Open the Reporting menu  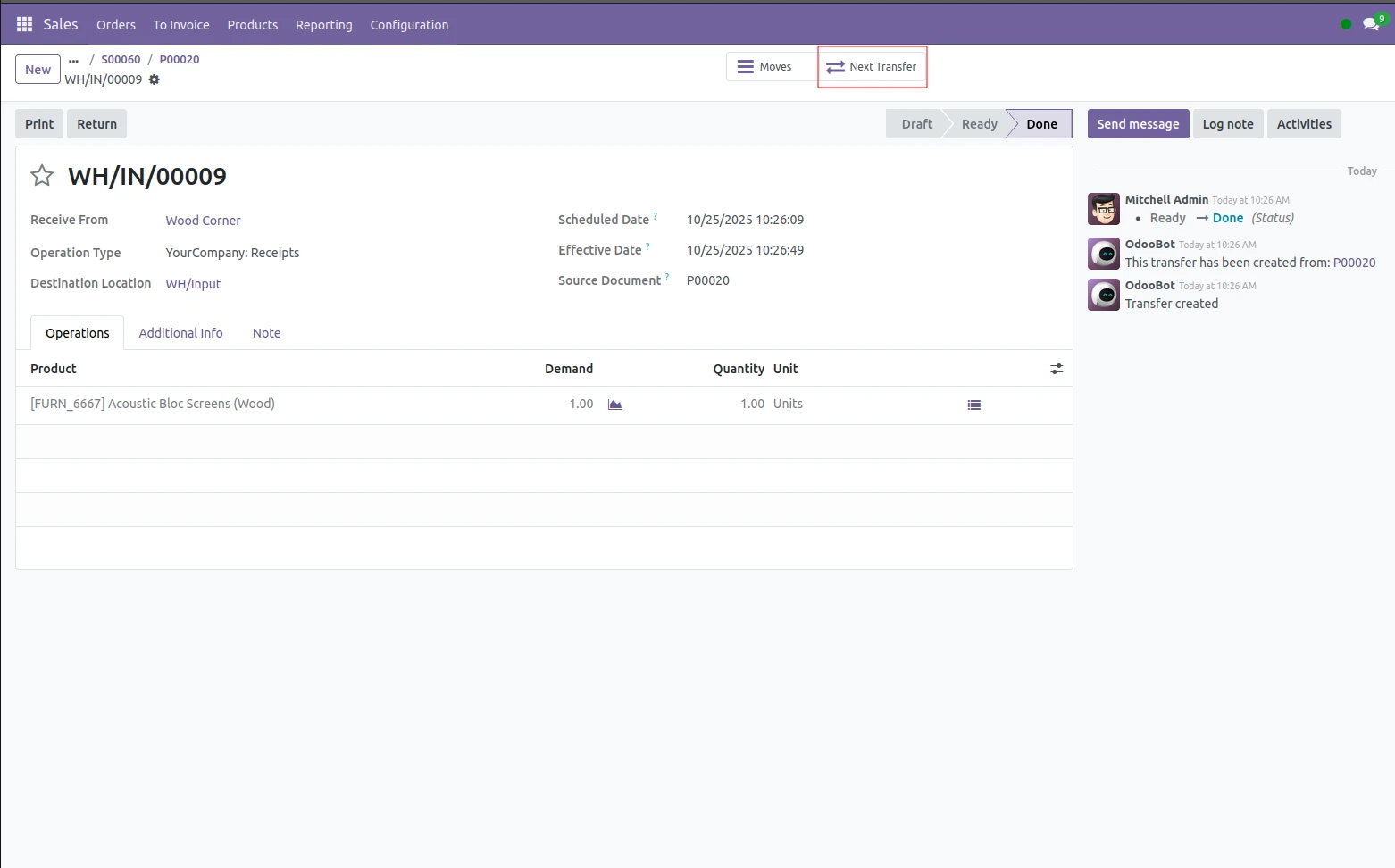click(x=323, y=25)
